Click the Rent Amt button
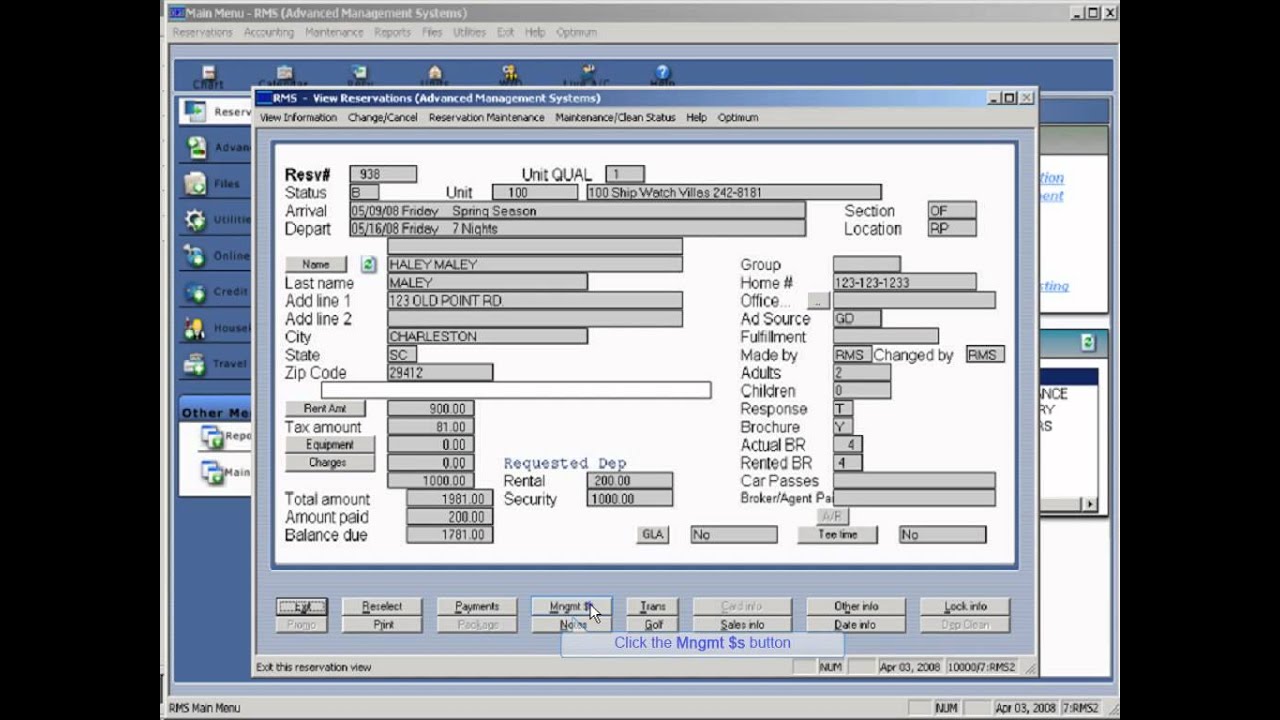Screen dimensions: 1280x720 tap(325, 409)
